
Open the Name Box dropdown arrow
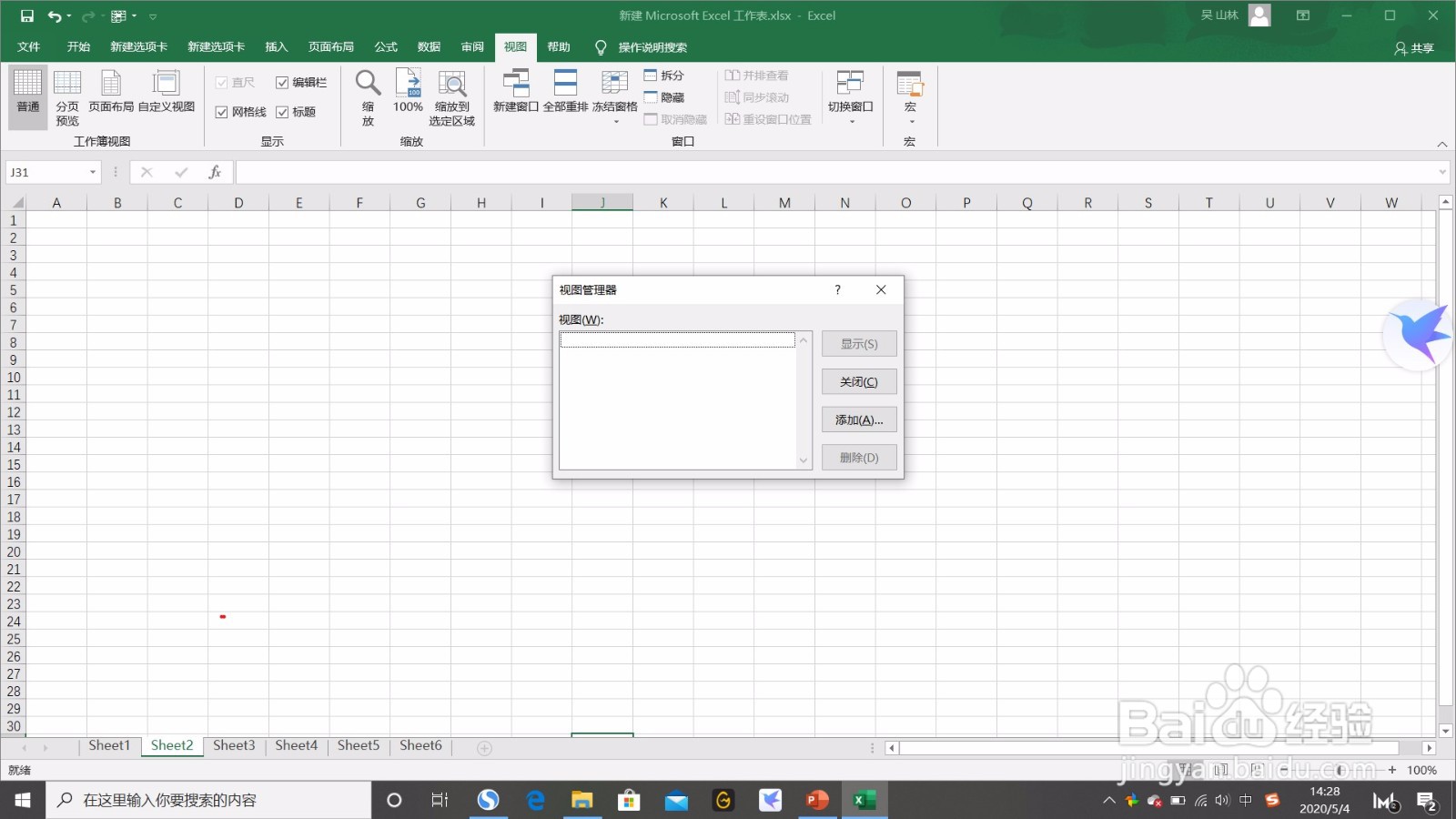[93, 172]
